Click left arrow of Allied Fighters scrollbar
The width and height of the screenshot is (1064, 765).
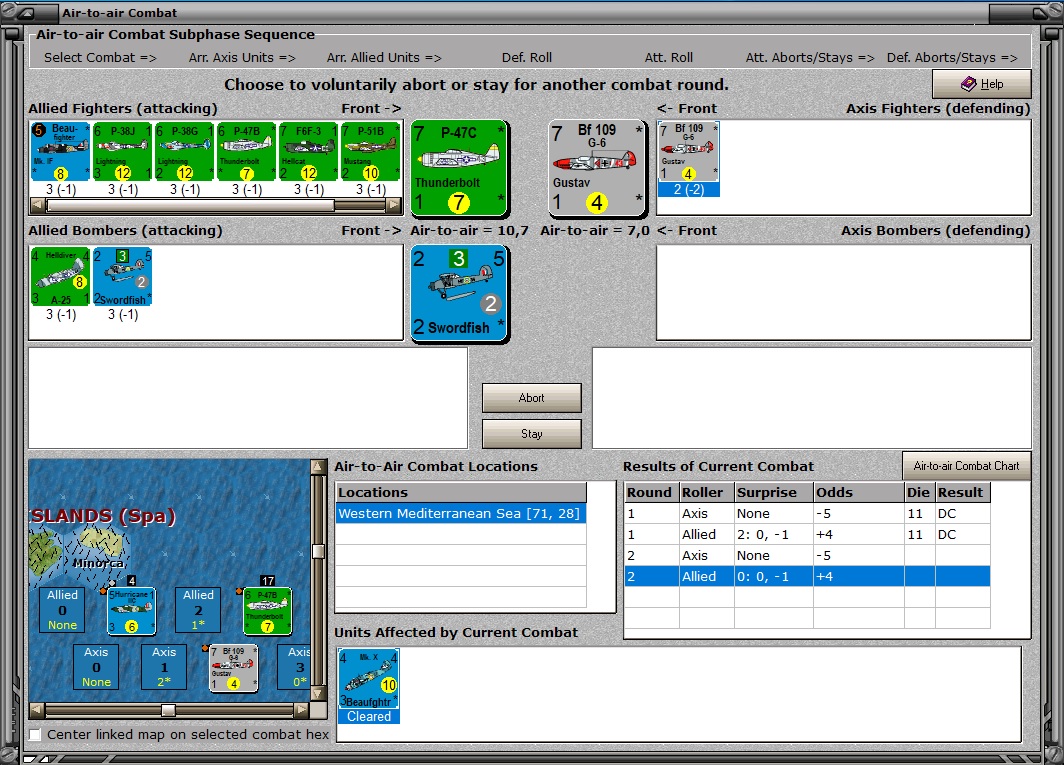[x=37, y=204]
